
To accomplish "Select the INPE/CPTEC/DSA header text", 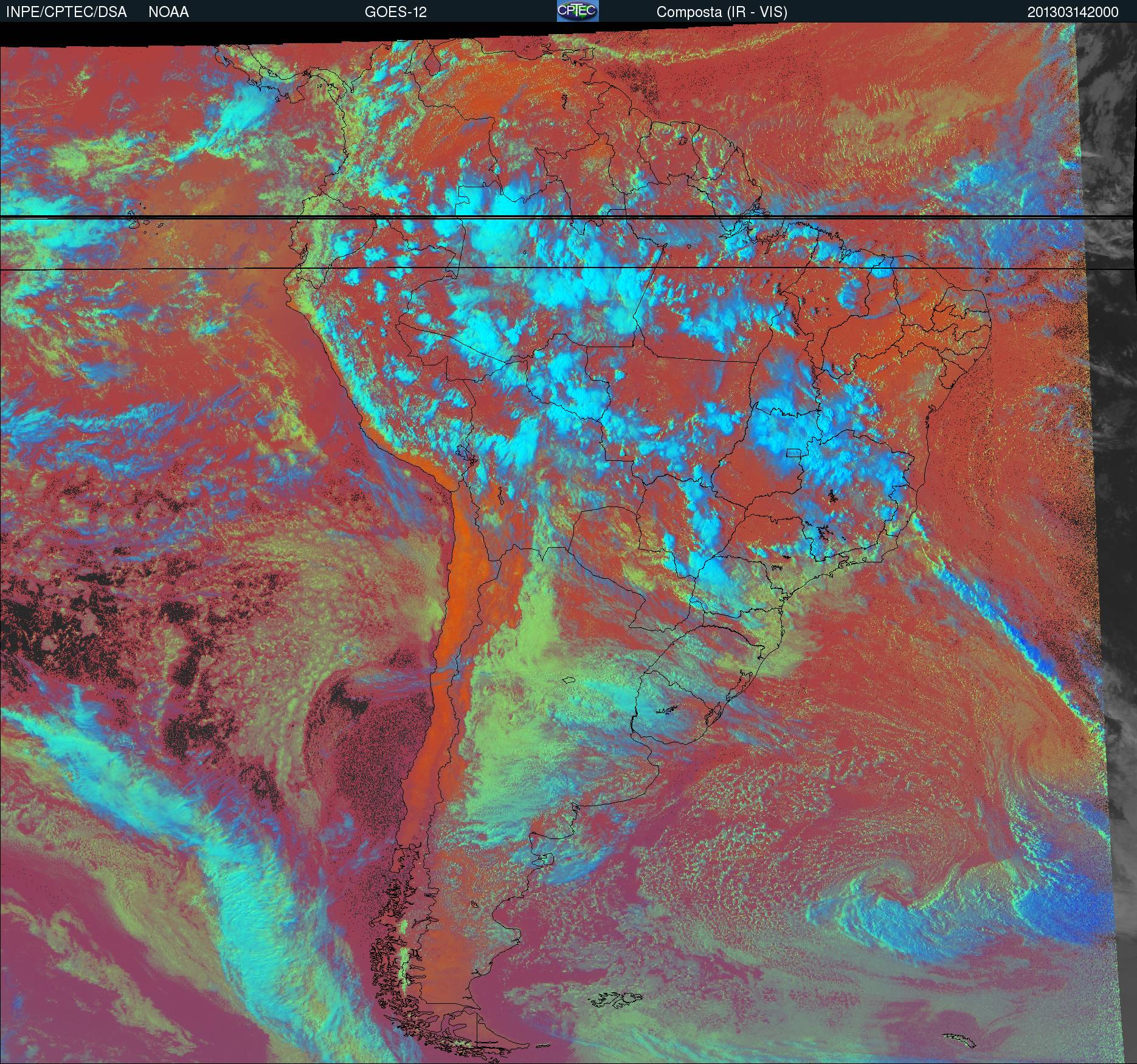I will coord(66,12).
